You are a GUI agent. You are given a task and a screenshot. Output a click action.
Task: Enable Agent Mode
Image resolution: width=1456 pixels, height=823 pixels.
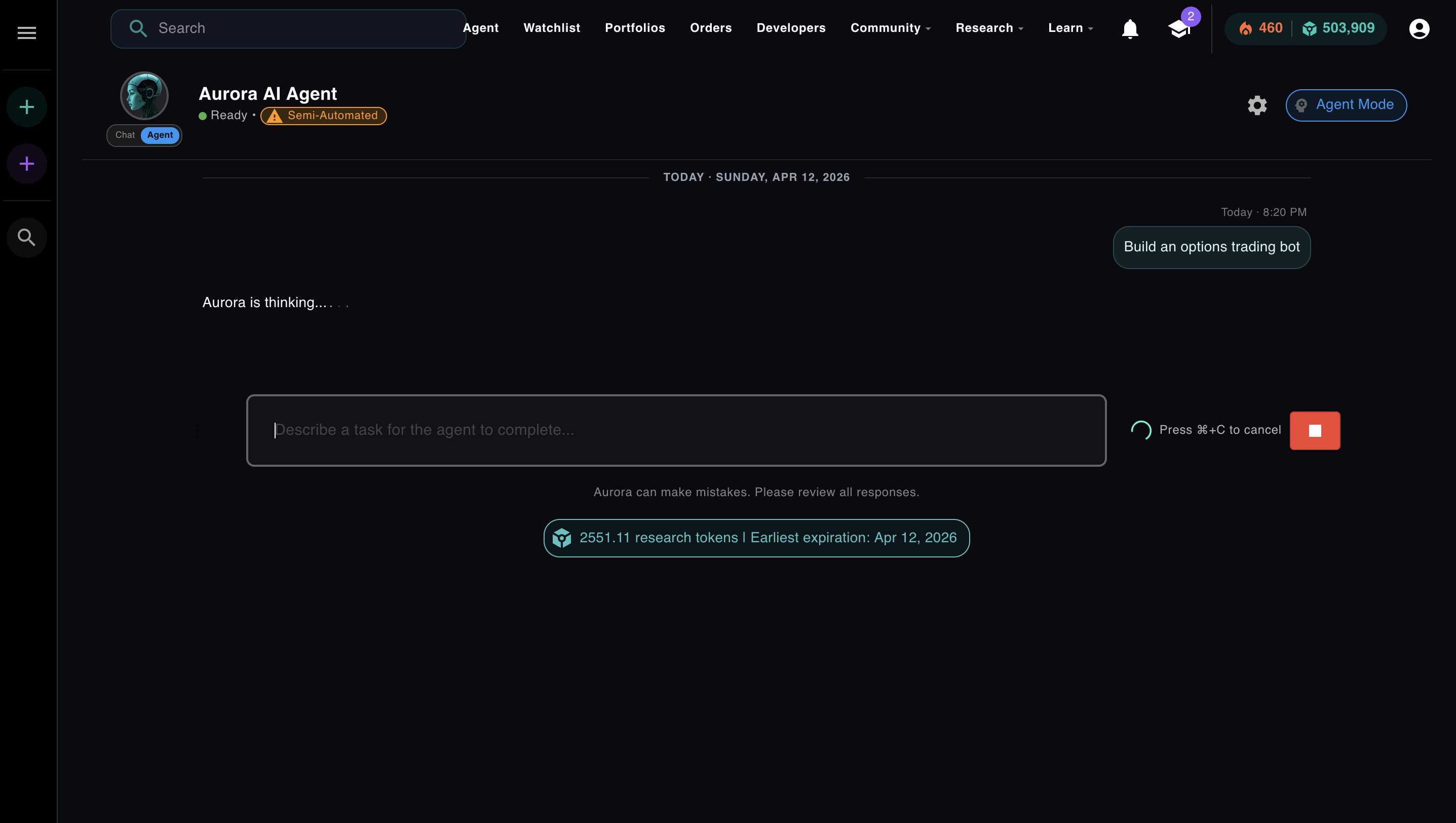[1347, 105]
